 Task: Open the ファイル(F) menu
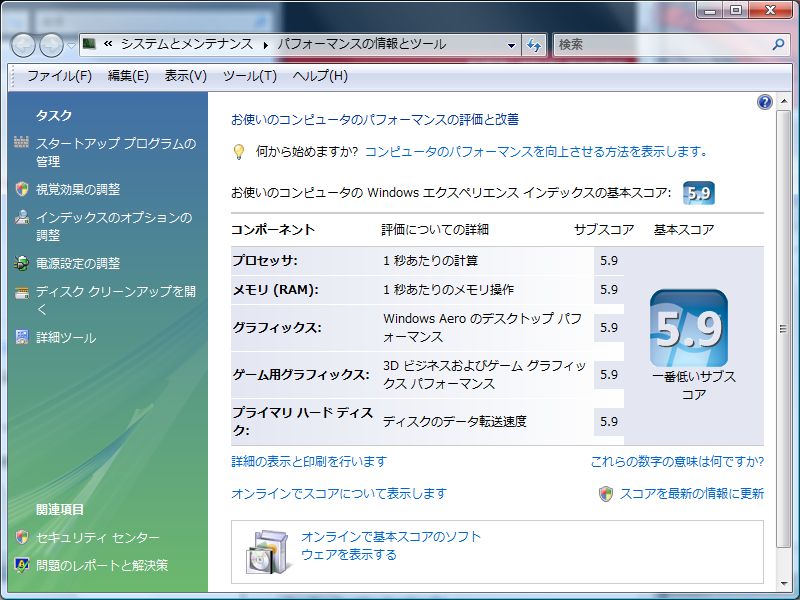point(59,76)
